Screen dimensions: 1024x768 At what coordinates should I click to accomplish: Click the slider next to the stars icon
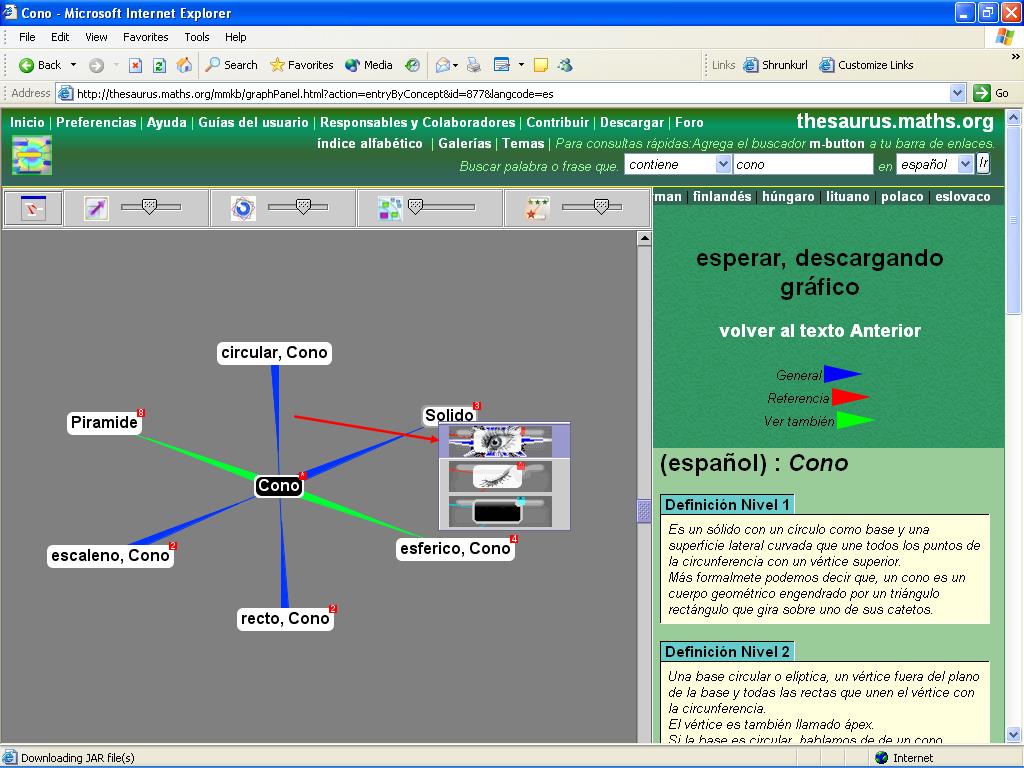[600, 207]
